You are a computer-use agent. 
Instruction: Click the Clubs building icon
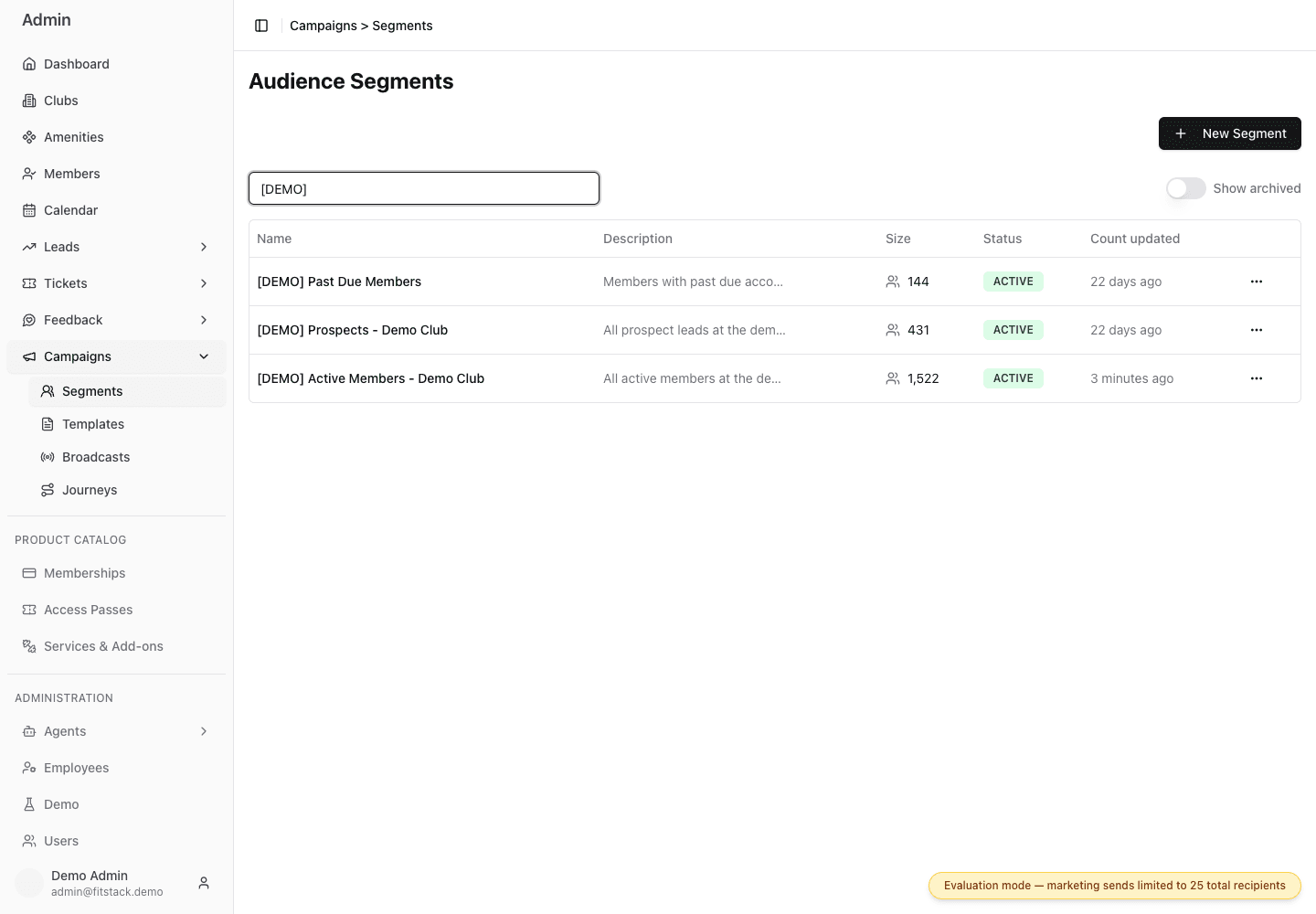click(29, 101)
